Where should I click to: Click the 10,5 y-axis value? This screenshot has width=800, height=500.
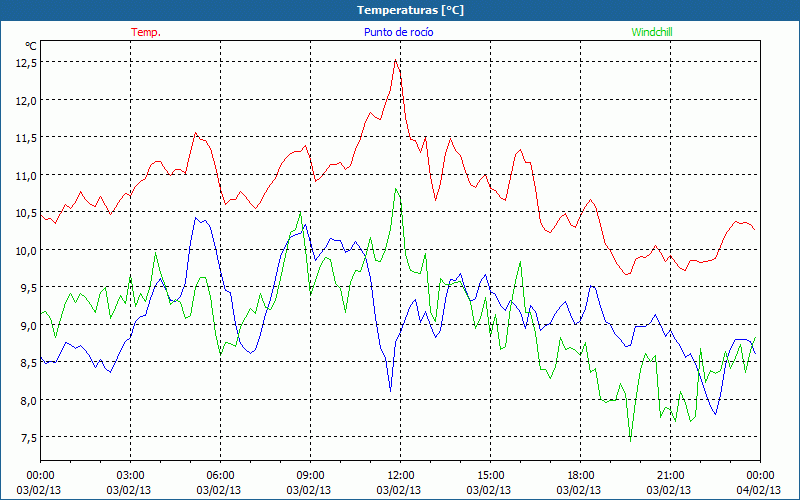tap(26, 213)
